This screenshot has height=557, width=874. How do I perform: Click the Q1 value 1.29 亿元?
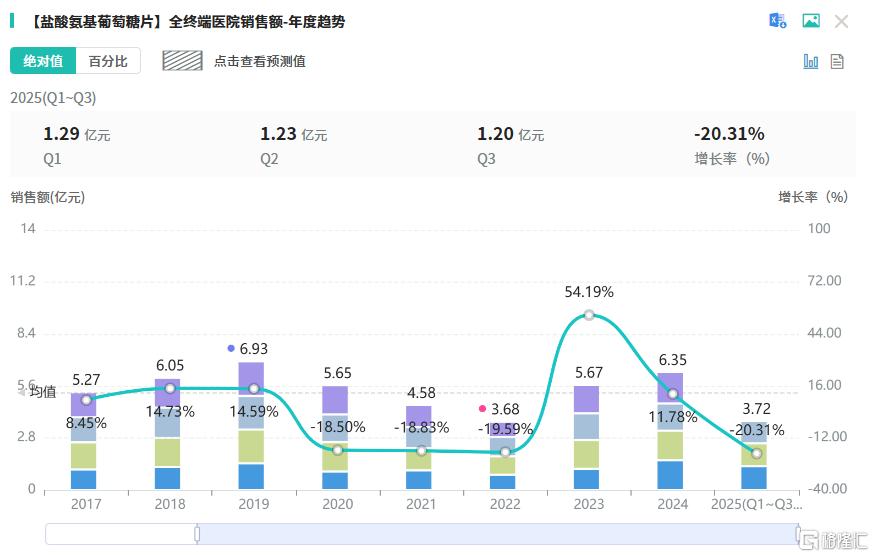77,134
